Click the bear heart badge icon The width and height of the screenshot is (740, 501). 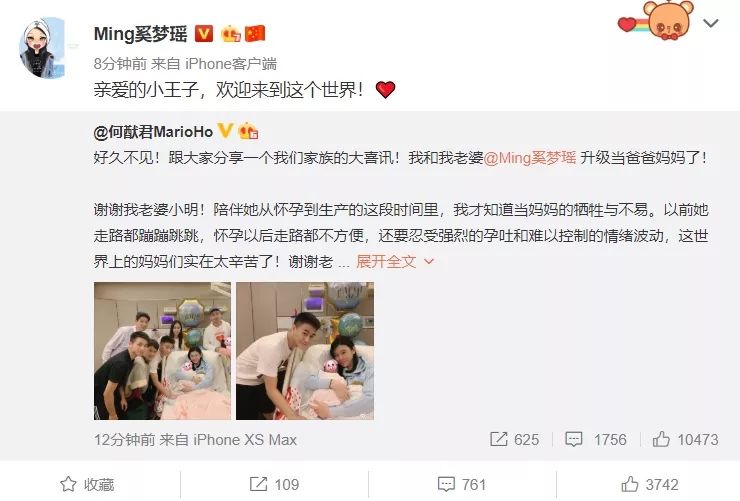point(656,20)
